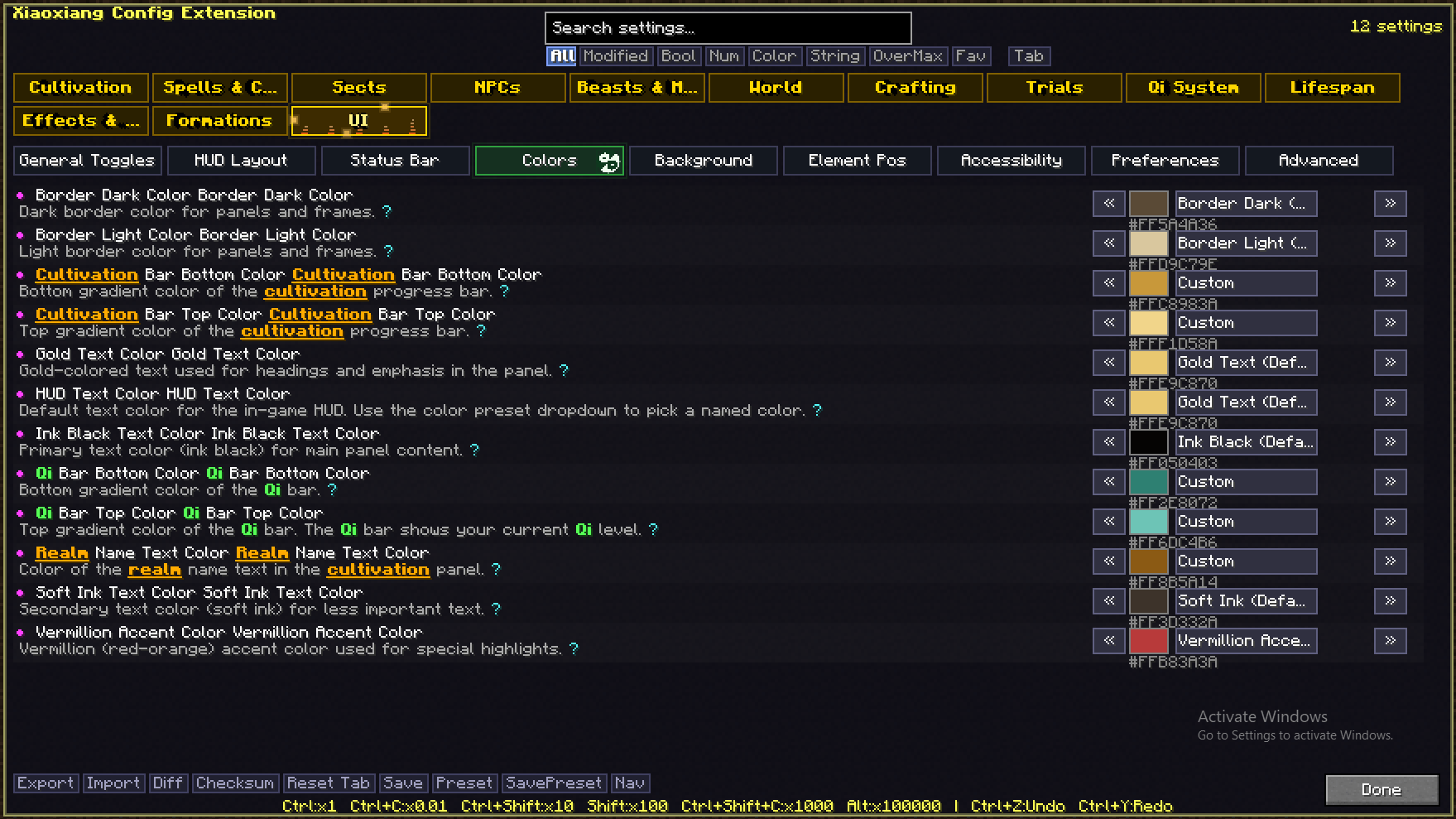Click help icon for Qi Bar Bottom Color
This screenshot has width=1456, height=819.
[x=332, y=489]
